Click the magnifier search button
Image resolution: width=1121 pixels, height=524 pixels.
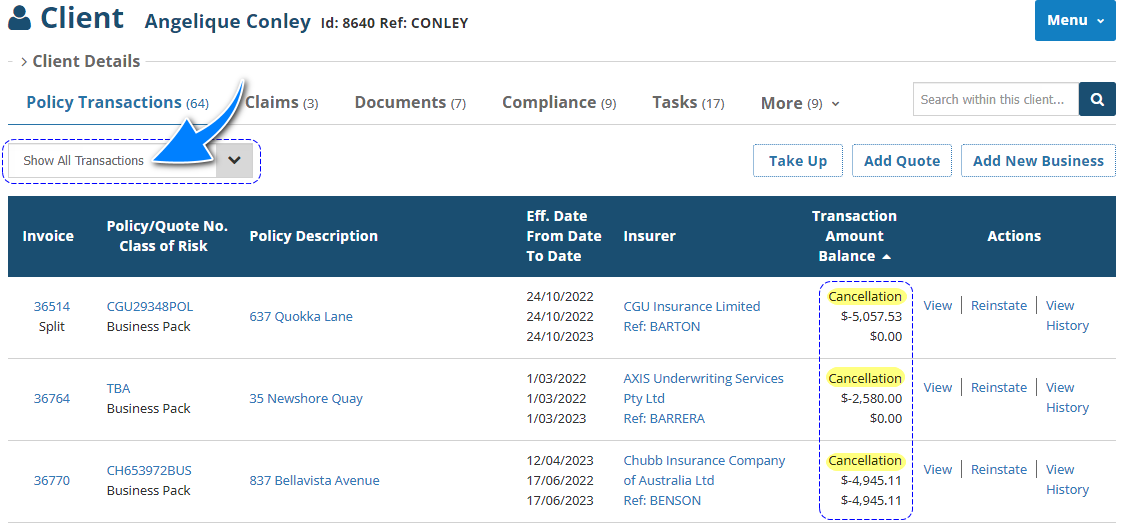pyautogui.click(x=1097, y=99)
